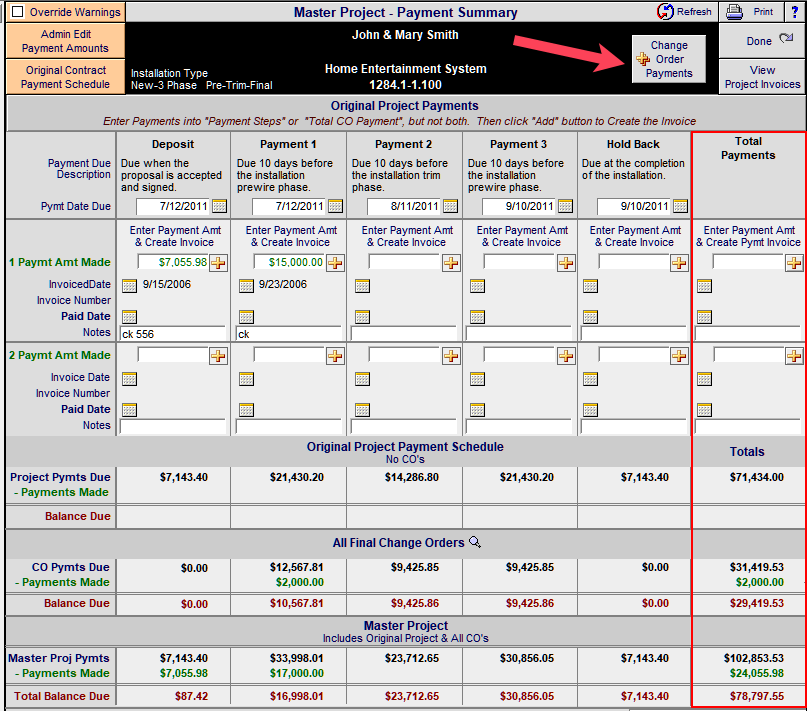Click Payment 1 amount field $15,000.00
The image size is (807, 711).
coord(289,262)
